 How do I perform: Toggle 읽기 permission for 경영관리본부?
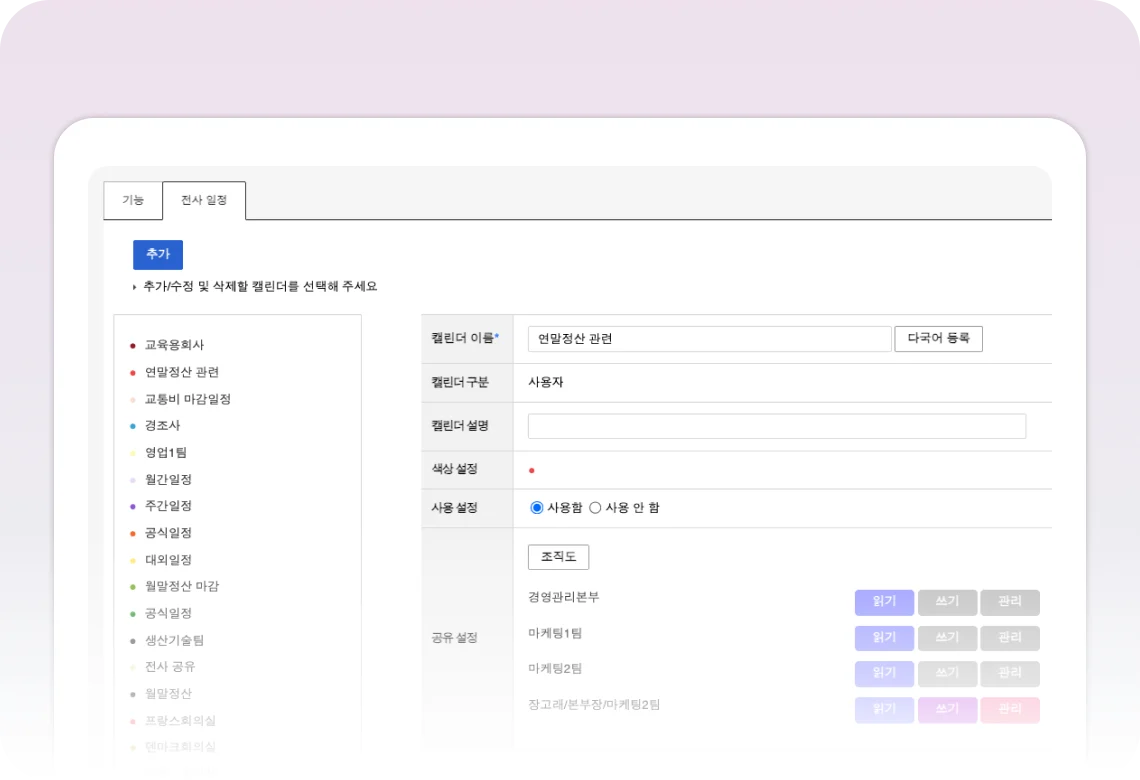pos(884,602)
